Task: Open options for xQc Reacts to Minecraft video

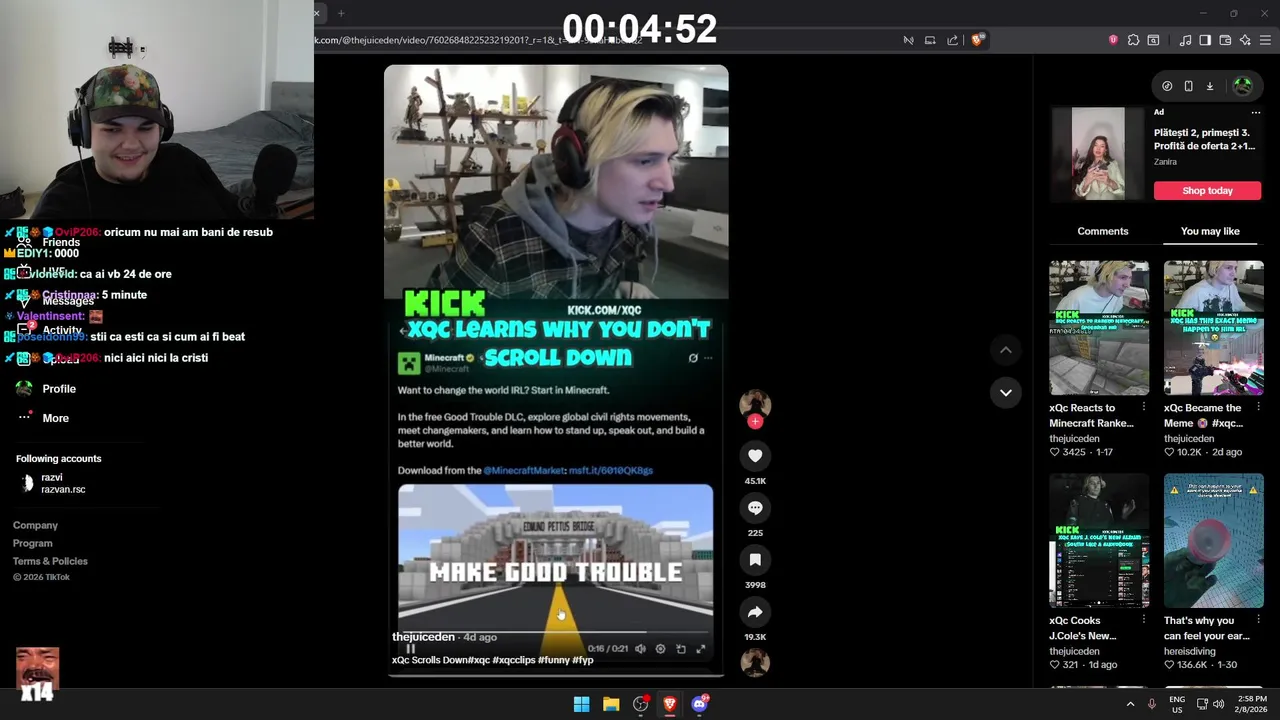Action: pos(1144,408)
